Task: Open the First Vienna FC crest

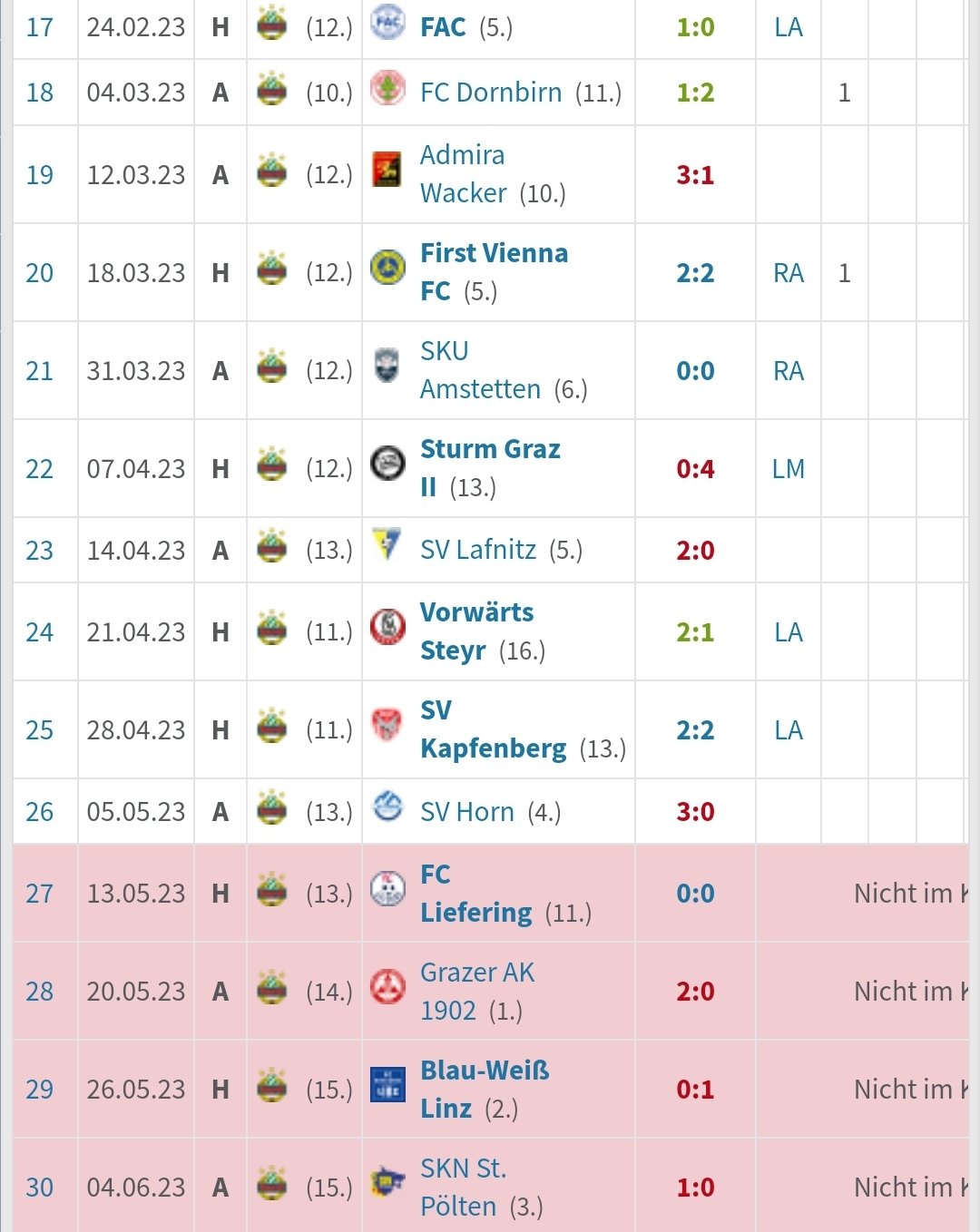Action: click(387, 267)
